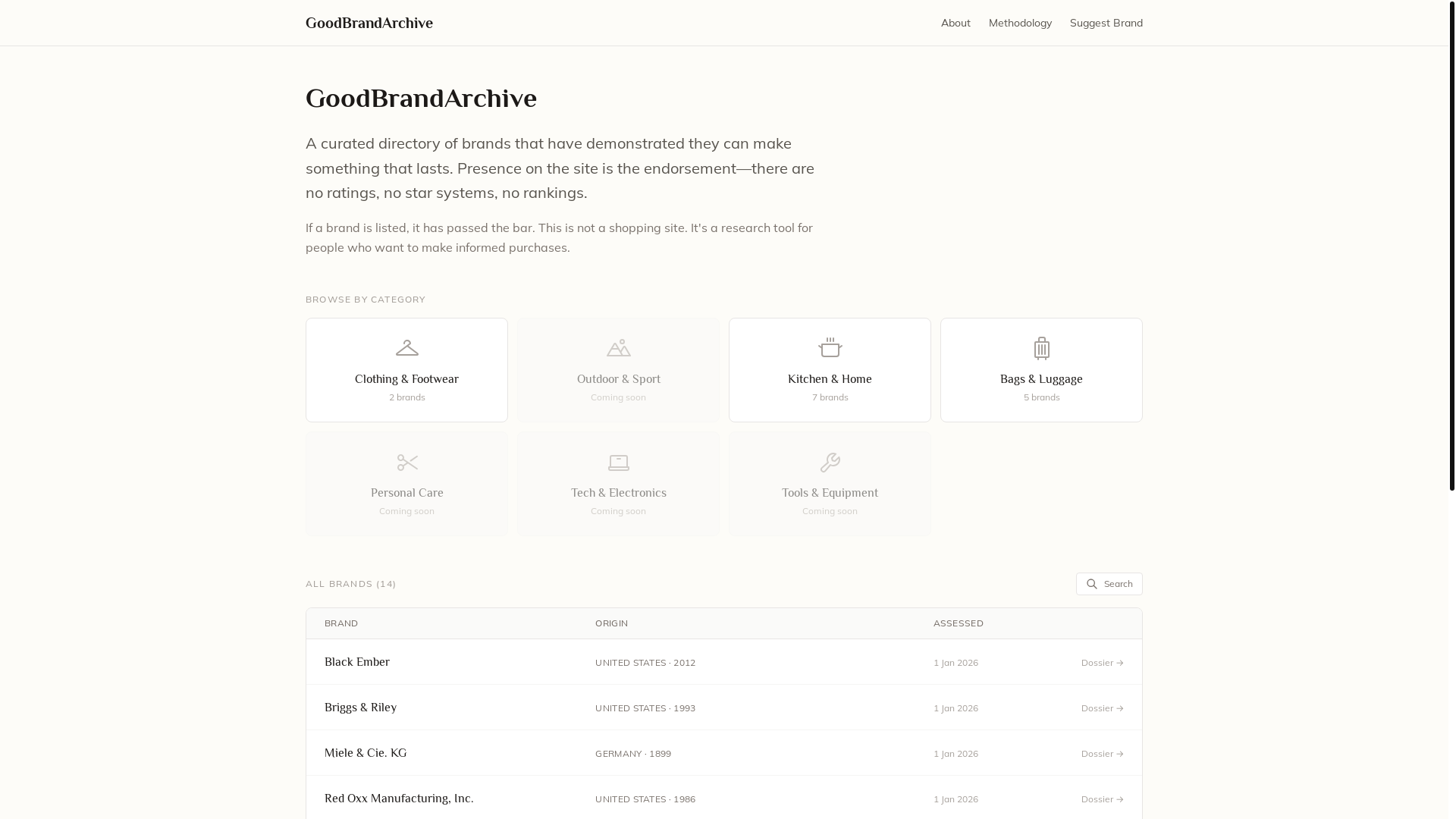Click 'UNITED STATES · 1986' origin cell
This screenshot has height=819, width=1456.
645,799
